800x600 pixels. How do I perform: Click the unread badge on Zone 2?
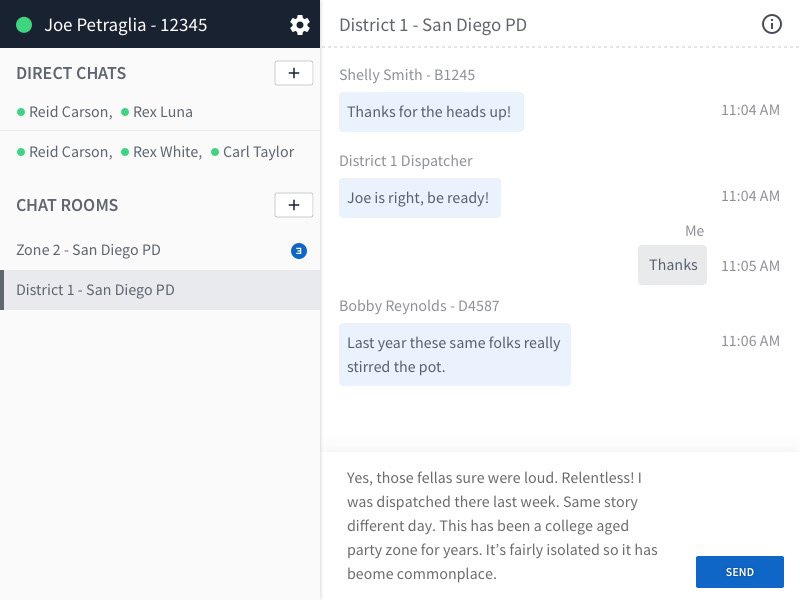tap(298, 251)
